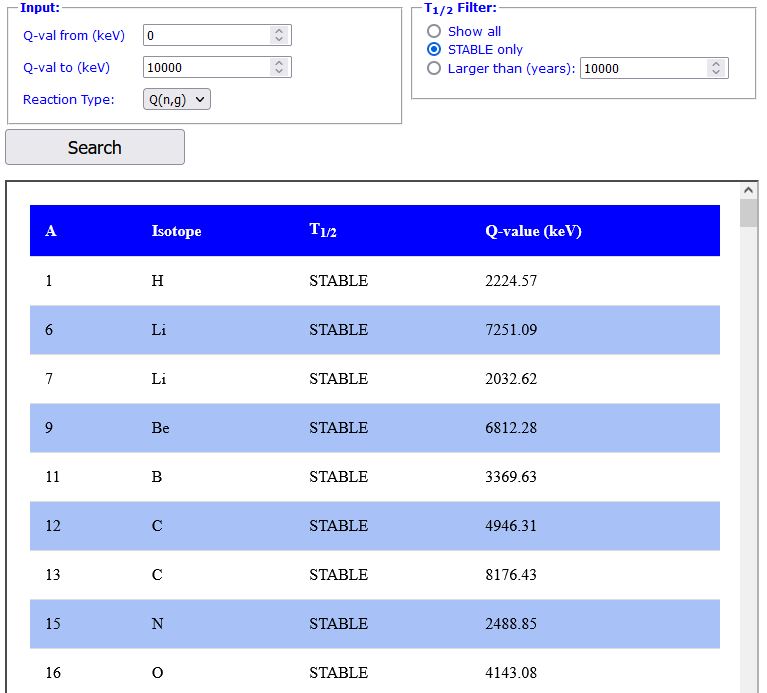
Task: Choose Larger than (years) filter option
Action: click(x=434, y=68)
